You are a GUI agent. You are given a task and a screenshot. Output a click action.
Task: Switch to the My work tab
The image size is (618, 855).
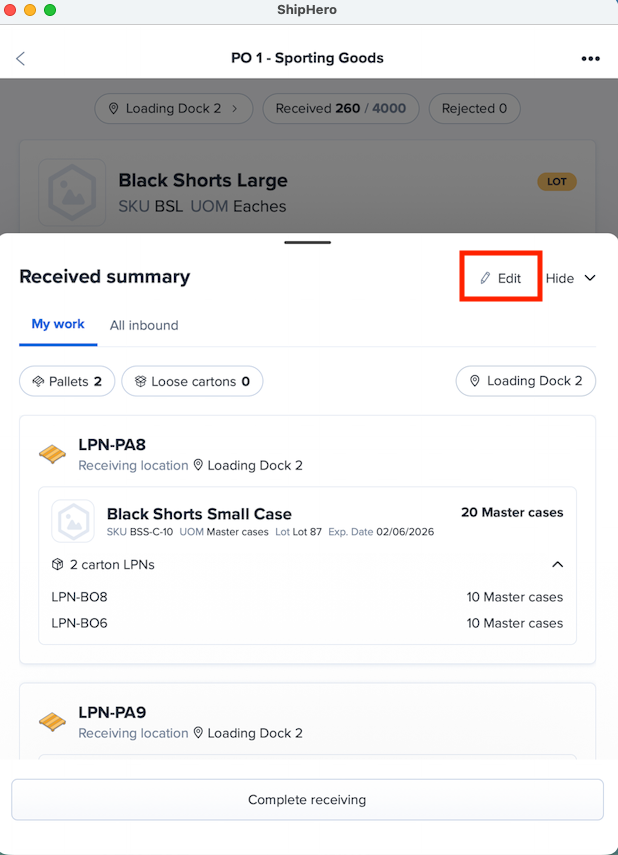[x=58, y=325]
